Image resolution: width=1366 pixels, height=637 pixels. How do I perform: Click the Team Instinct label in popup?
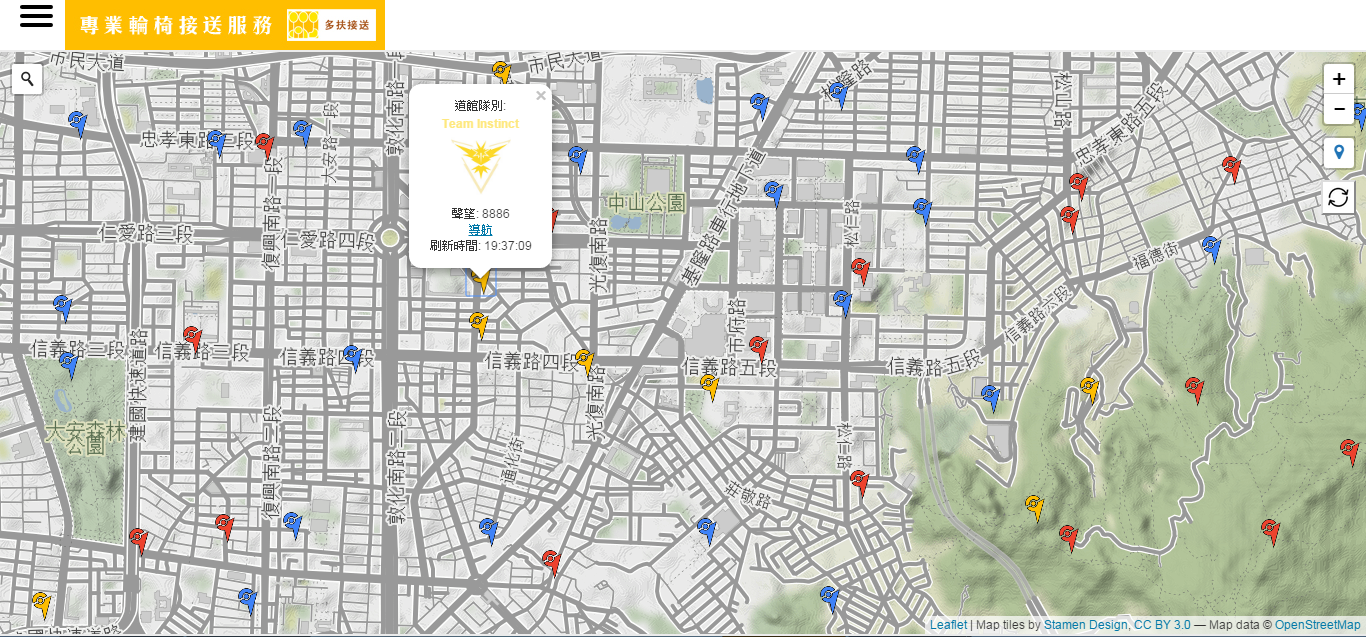480,124
